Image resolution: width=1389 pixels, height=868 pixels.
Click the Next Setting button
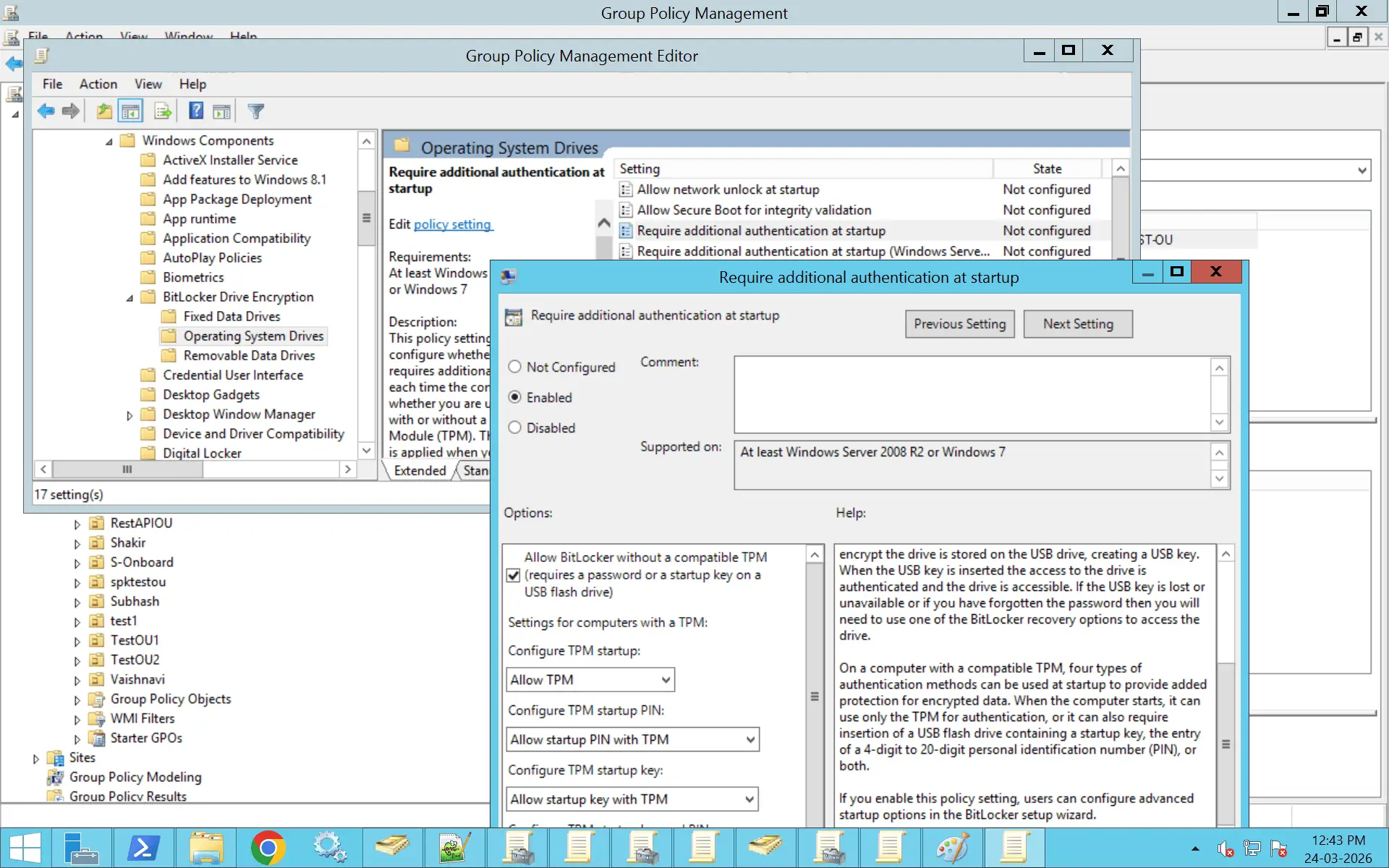[1077, 323]
